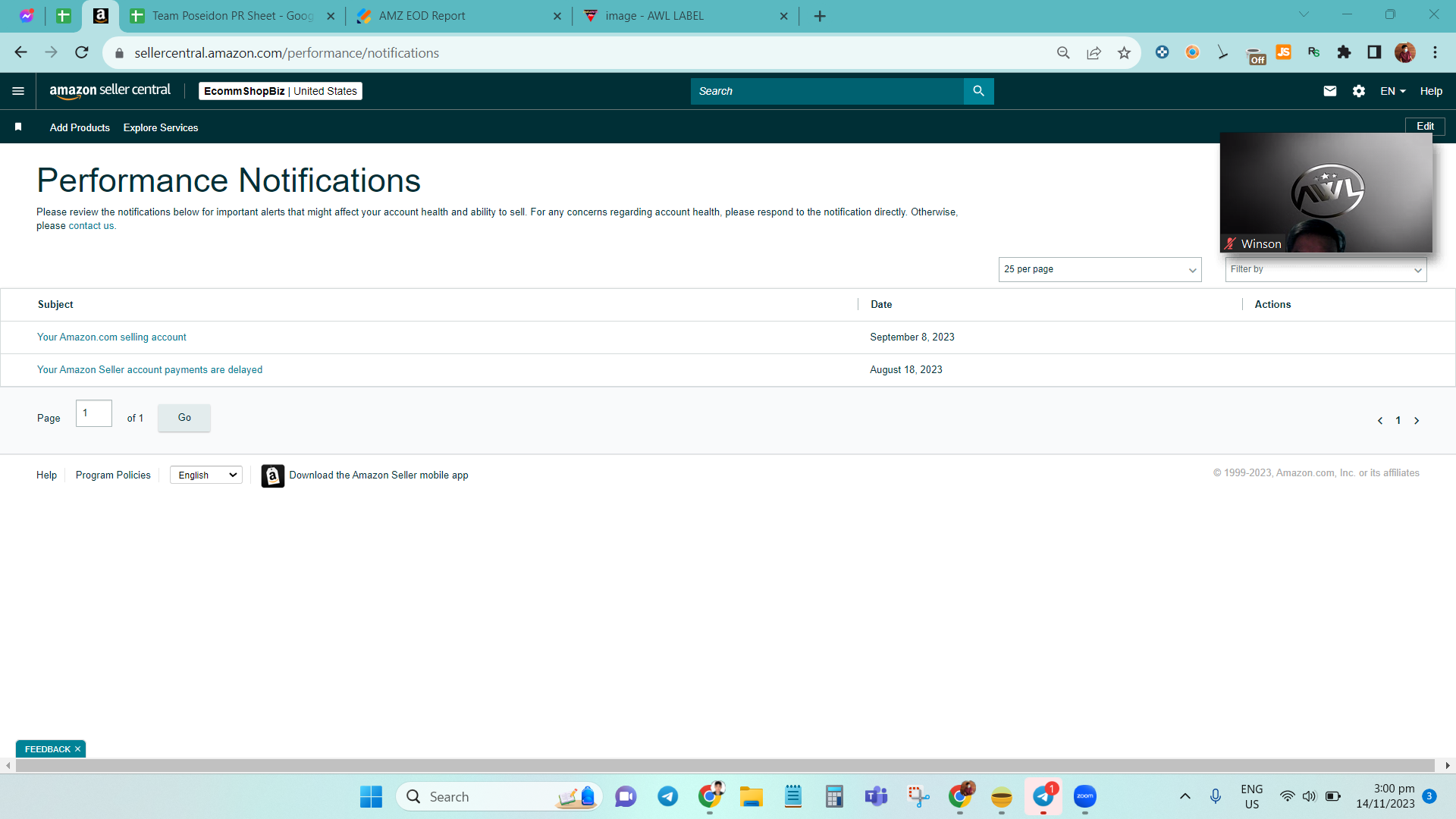Image resolution: width=1456 pixels, height=819 pixels.
Task: Open the Chrome three-dot menu
Action: coord(1435,52)
